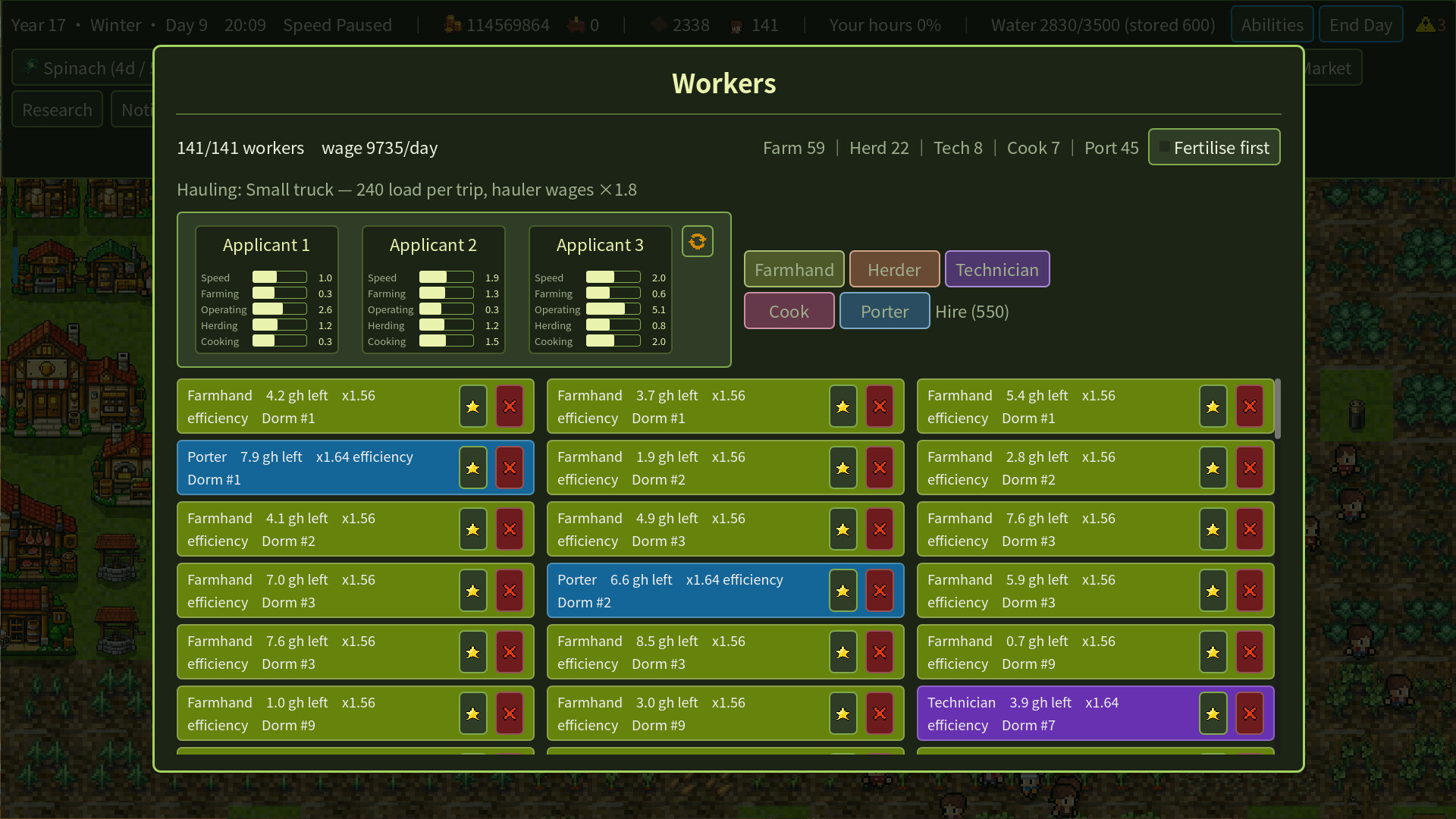1456x819 pixels.
Task: Click the End Day button
Action: pos(1360,24)
